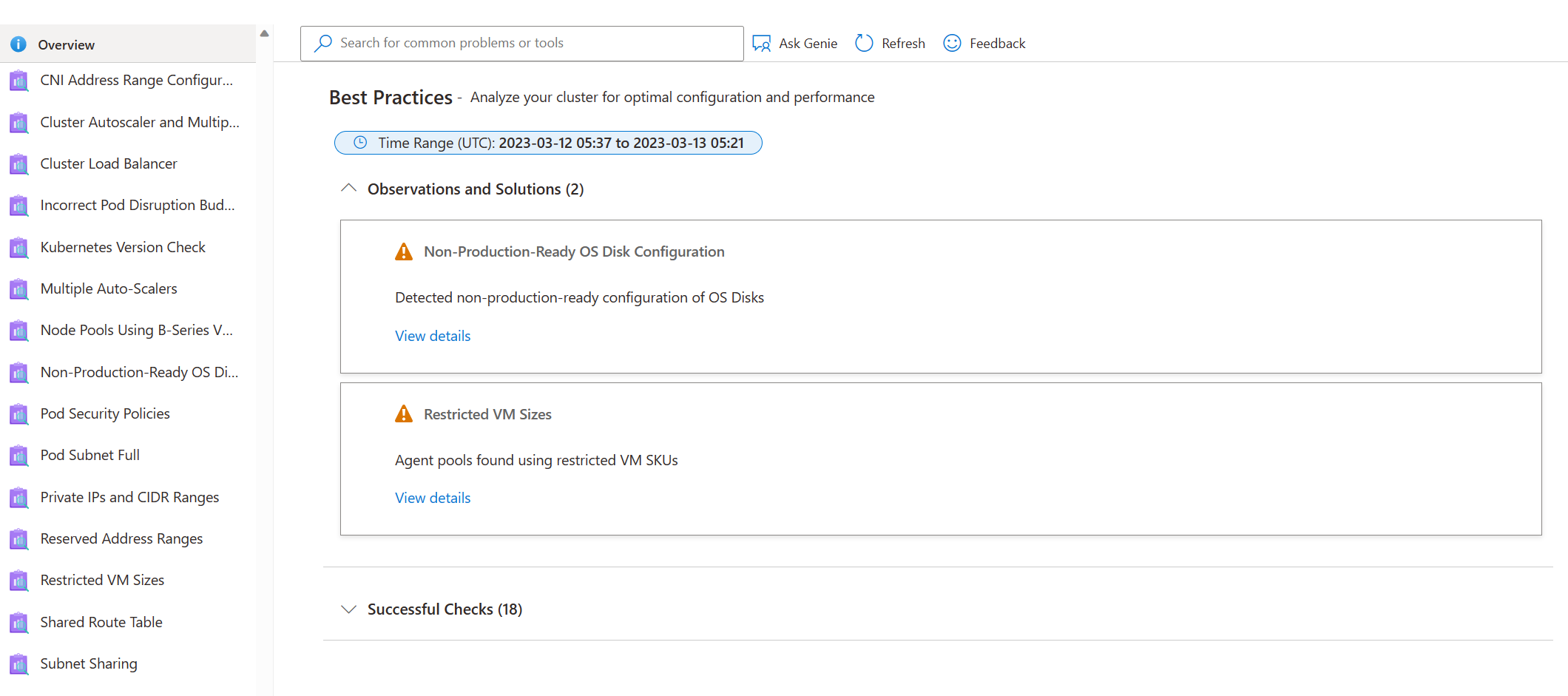Image resolution: width=1568 pixels, height=696 pixels.
Task: Click the Kubernetes Version Check detector icon
Action: [x=19, y=248]
